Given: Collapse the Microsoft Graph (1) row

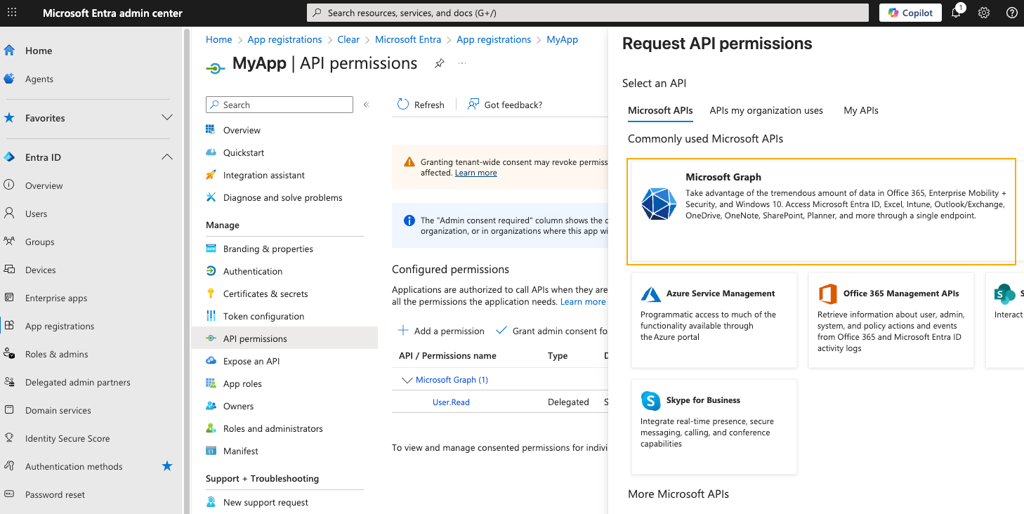Looking at the screenshot, I should pos(407,380).
